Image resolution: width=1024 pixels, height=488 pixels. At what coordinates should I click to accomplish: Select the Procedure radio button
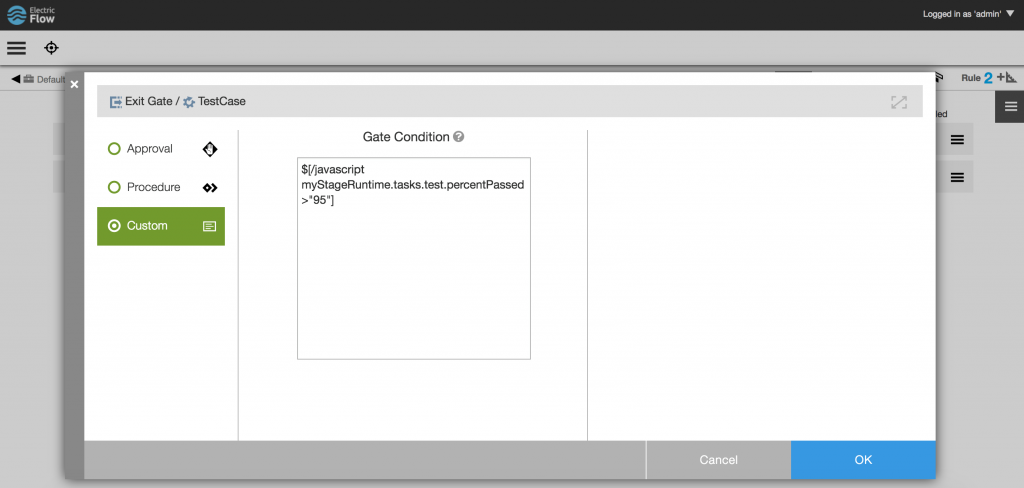(114, 187)
